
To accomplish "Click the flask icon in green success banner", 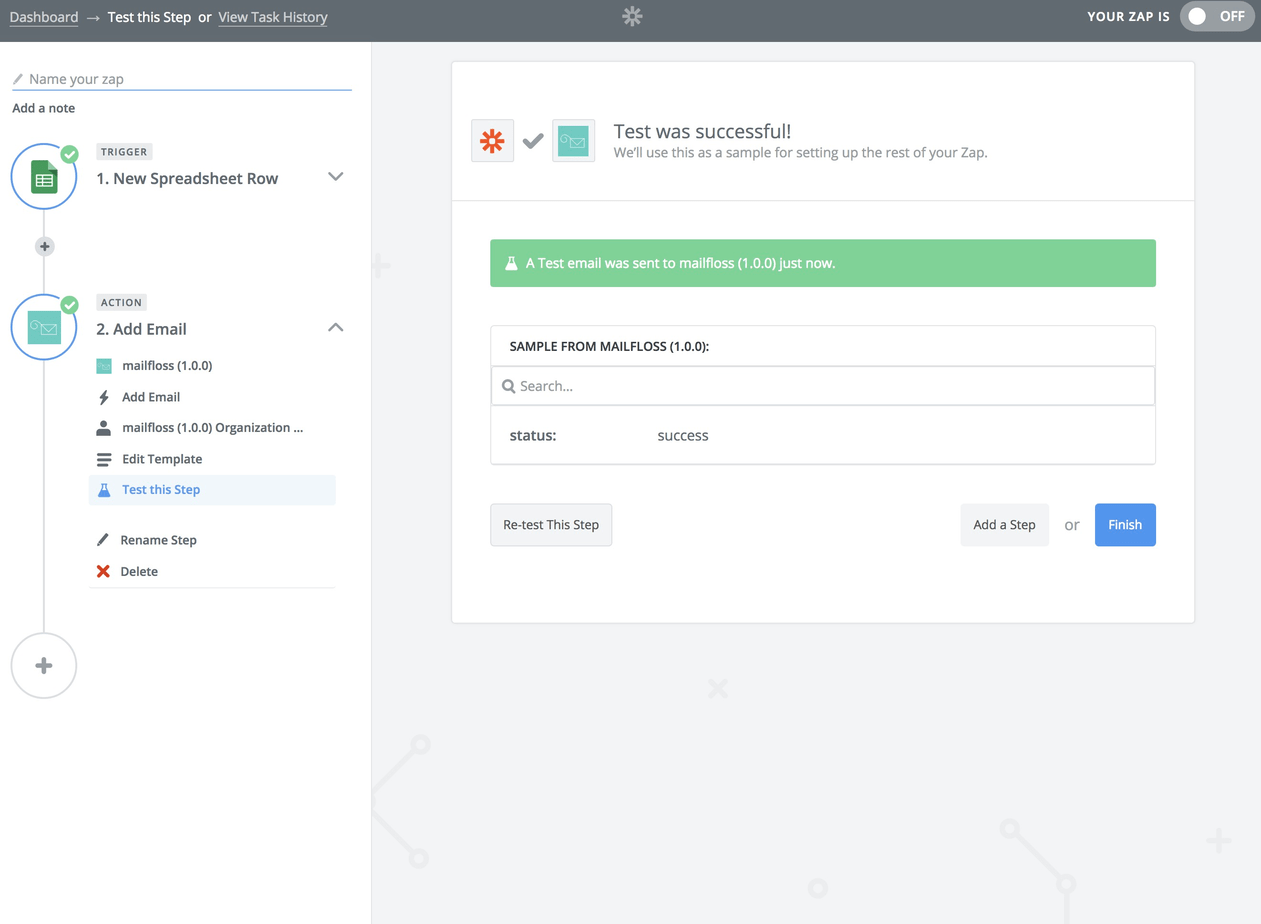I will [511, 263].
